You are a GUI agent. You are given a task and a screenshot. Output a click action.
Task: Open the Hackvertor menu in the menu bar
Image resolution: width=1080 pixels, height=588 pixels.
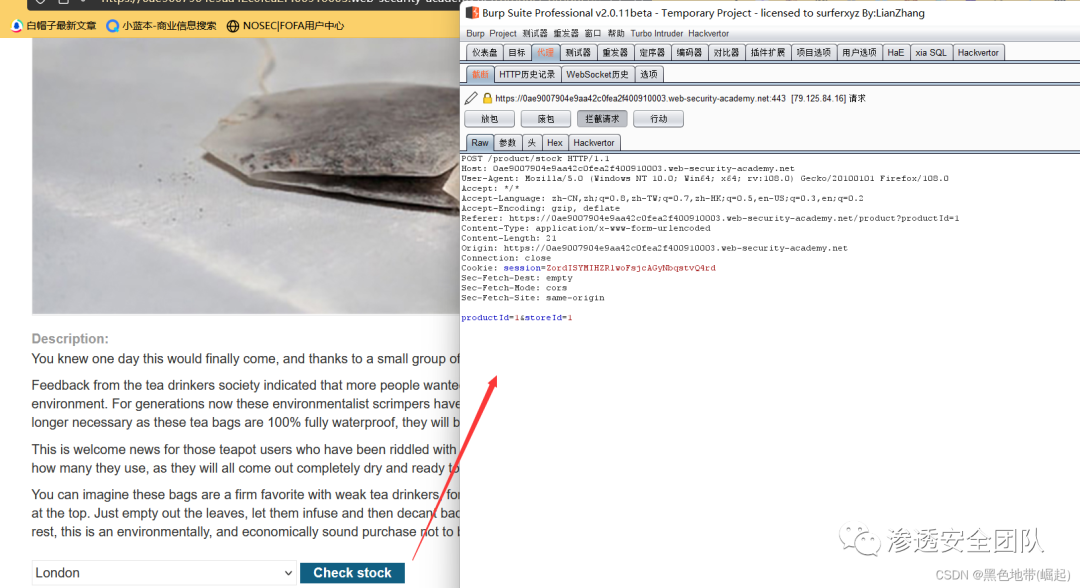pos(708,33)
